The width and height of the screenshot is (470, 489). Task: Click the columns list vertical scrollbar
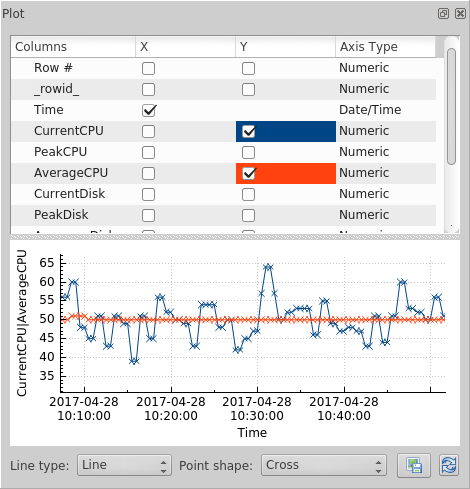[451, 106]
